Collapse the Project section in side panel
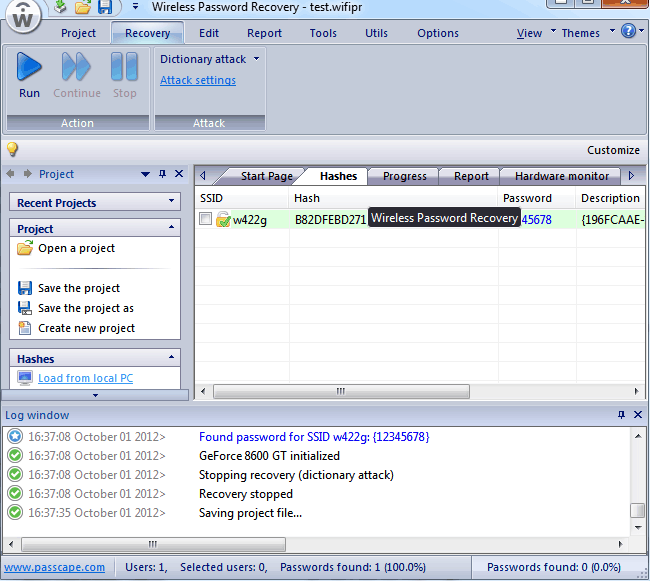 tap(172, 227)
